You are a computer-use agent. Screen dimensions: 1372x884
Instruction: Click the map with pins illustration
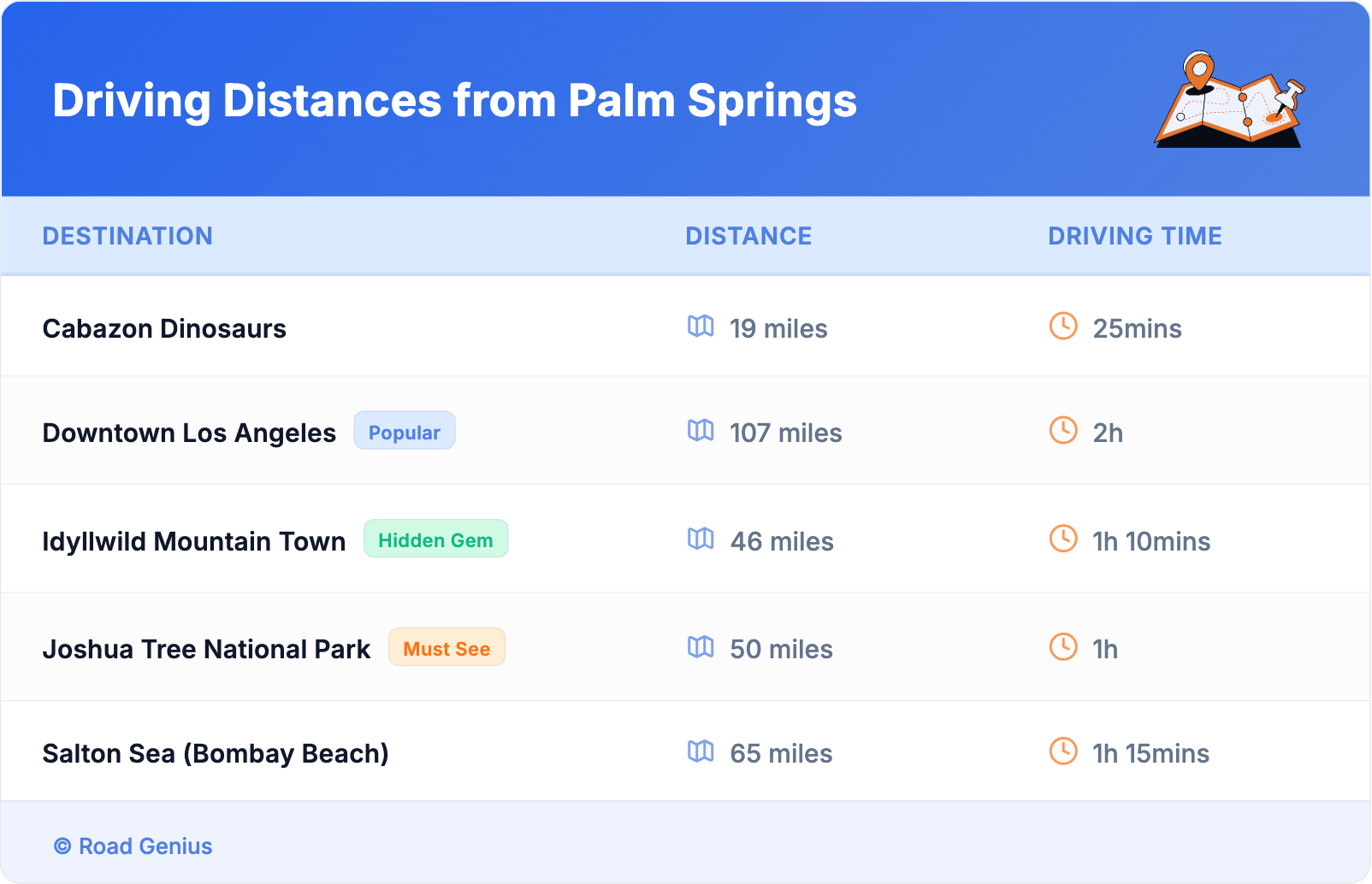pos(1230,100)
